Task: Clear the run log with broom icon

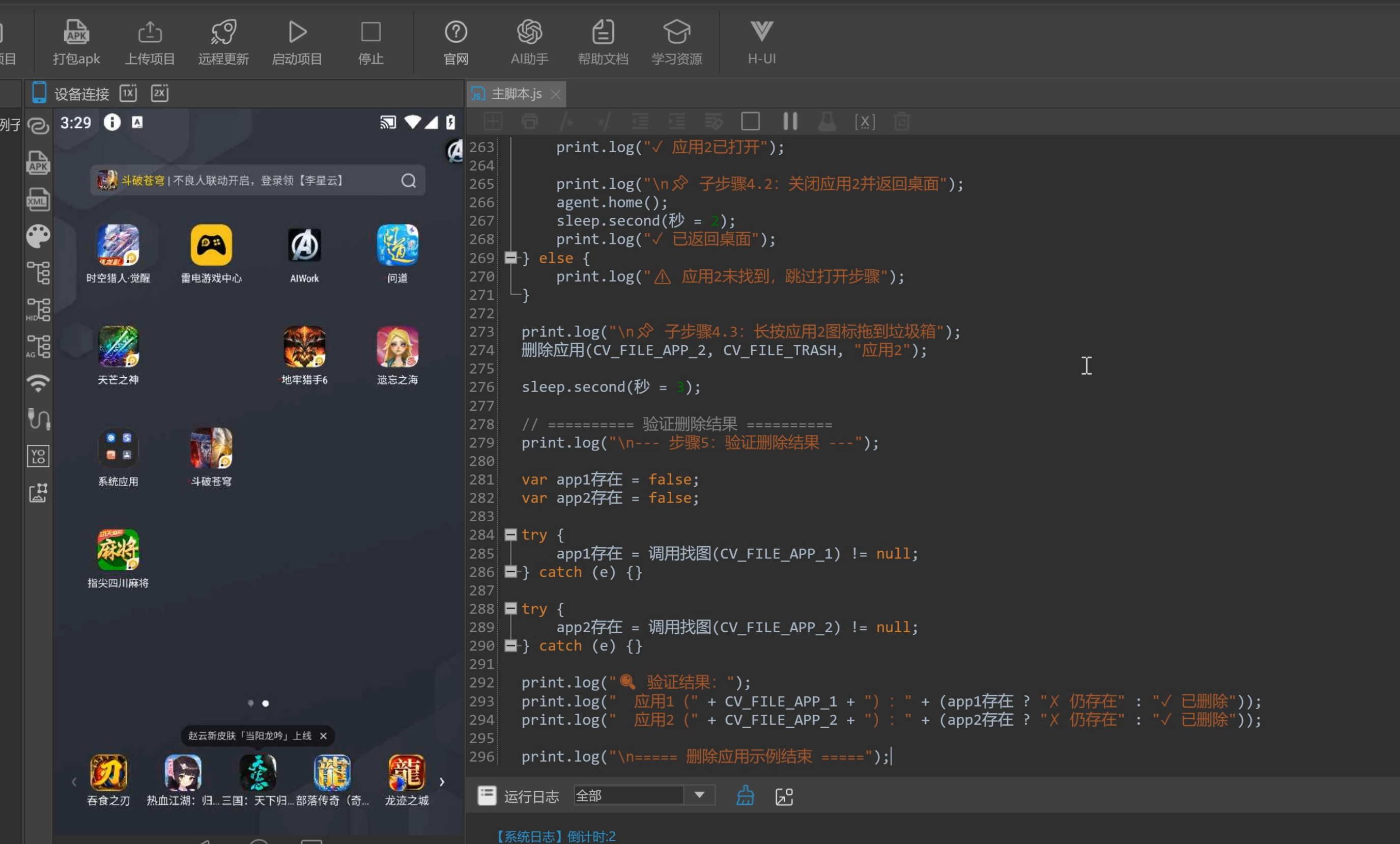Action: tap(746, 796)
